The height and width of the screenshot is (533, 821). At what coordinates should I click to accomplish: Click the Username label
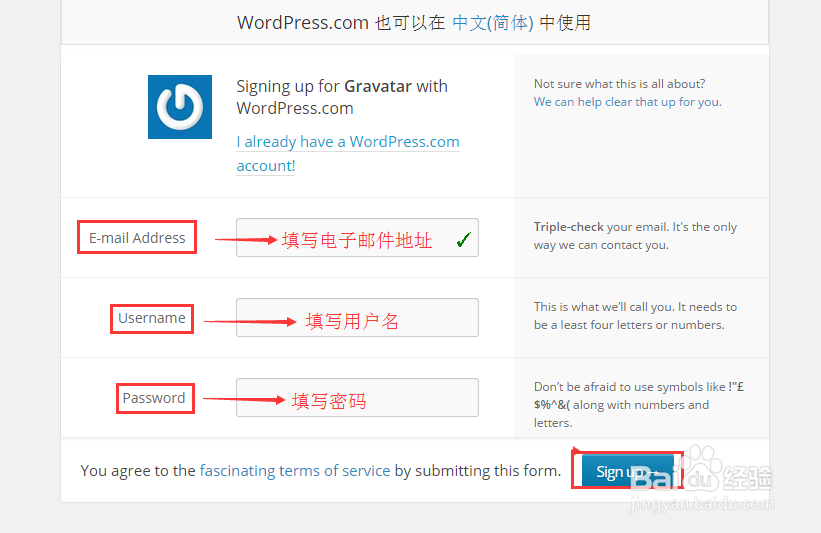(152, 318)
